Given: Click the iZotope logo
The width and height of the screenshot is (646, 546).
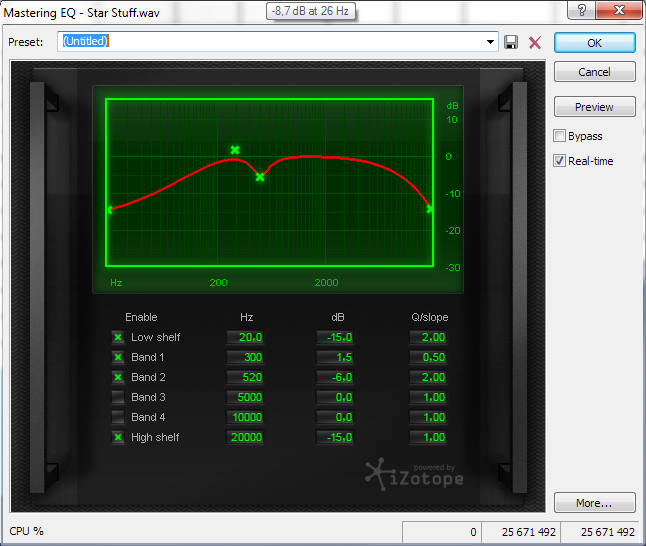Looking at the screenshot, I should tap(414, 475).
